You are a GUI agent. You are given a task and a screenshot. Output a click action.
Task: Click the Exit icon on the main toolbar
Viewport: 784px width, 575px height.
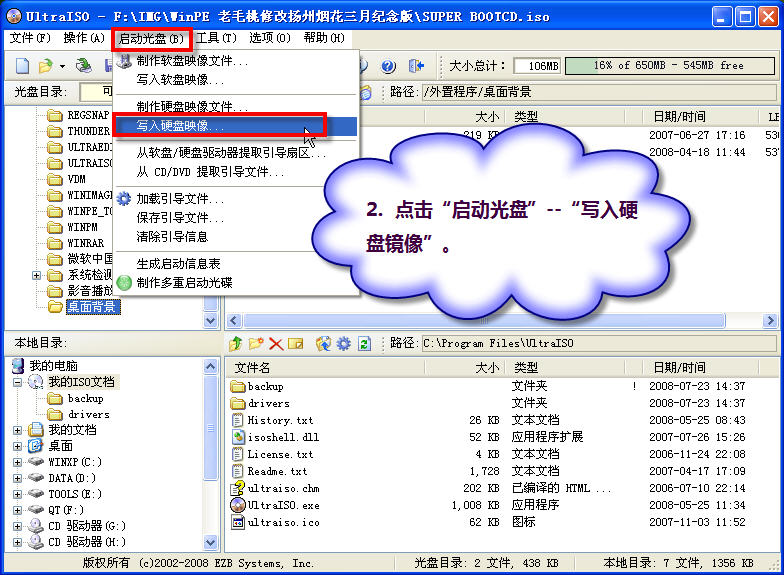(415, 66)
